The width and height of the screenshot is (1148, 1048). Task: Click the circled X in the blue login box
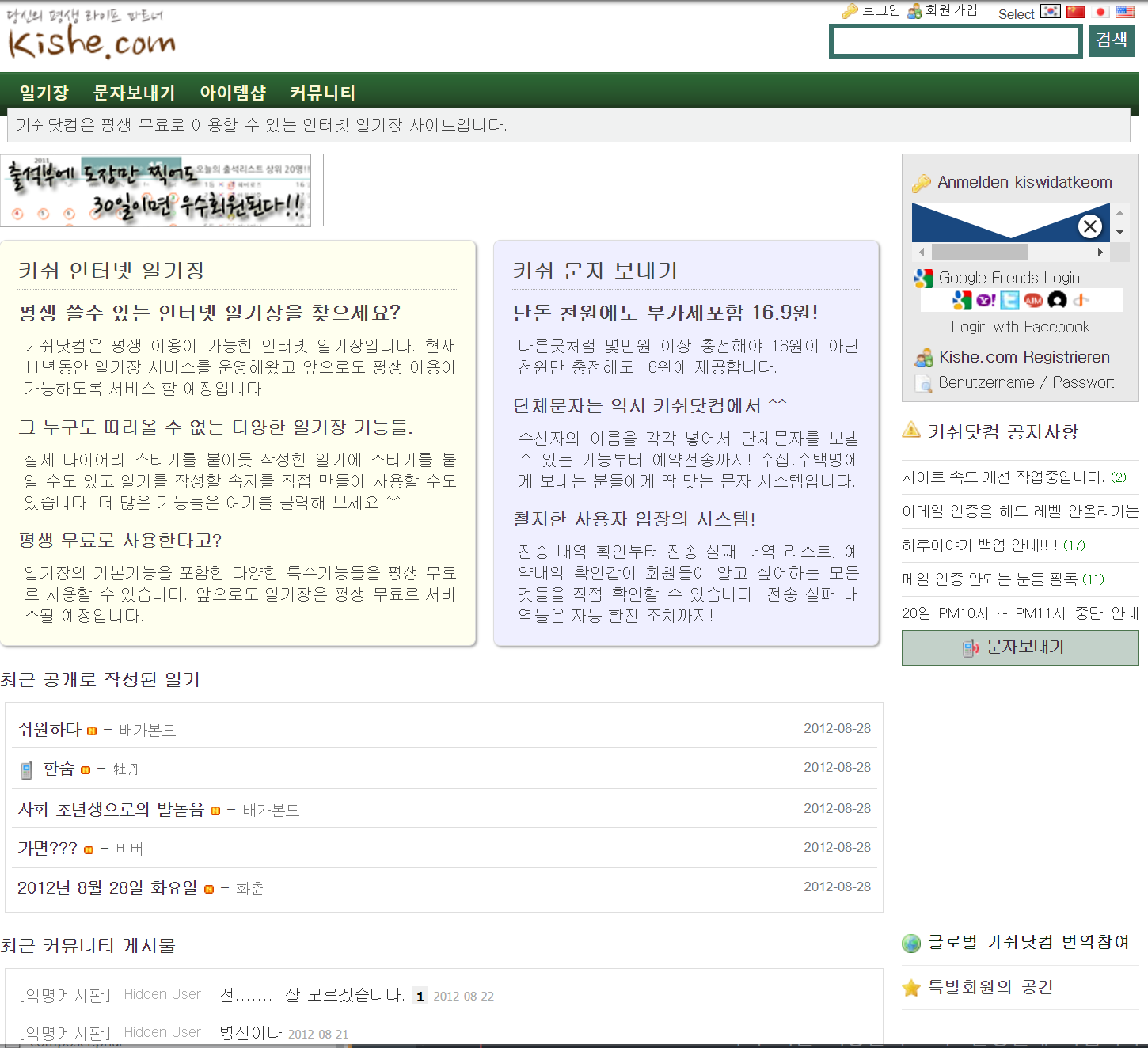pyautogui.click(x=1090, y=226)
